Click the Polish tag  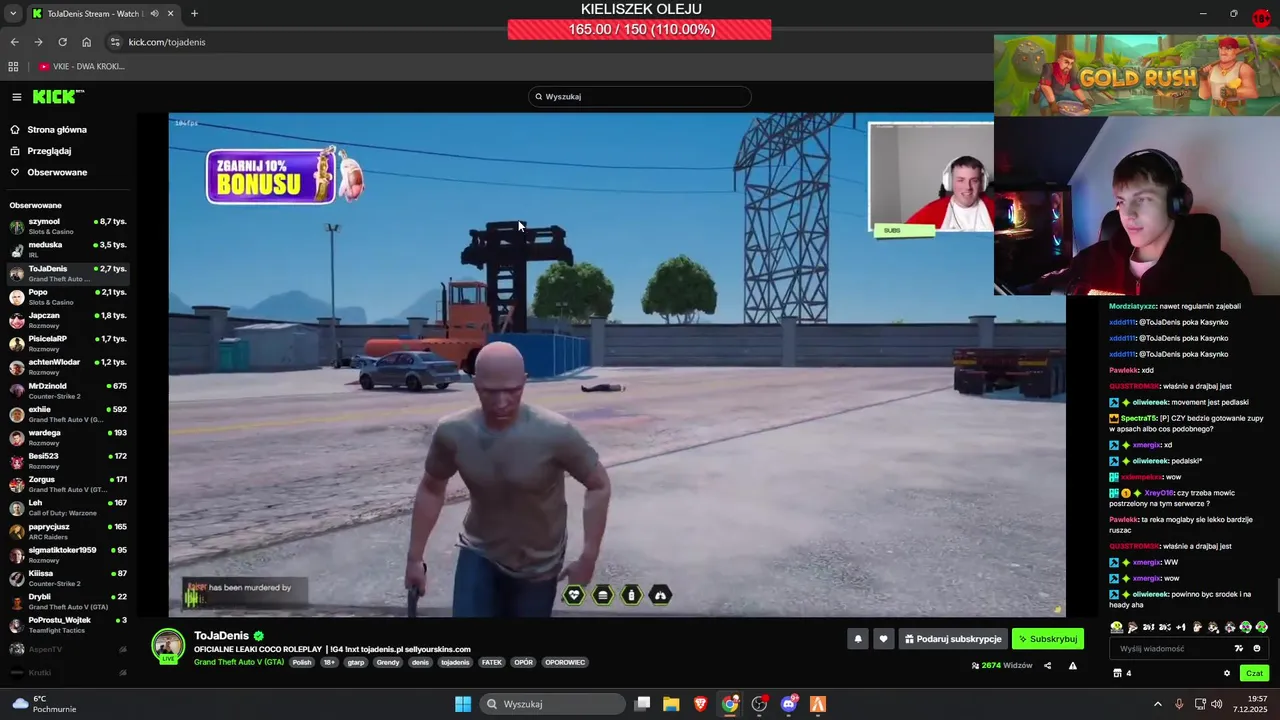tap(302, 662)
